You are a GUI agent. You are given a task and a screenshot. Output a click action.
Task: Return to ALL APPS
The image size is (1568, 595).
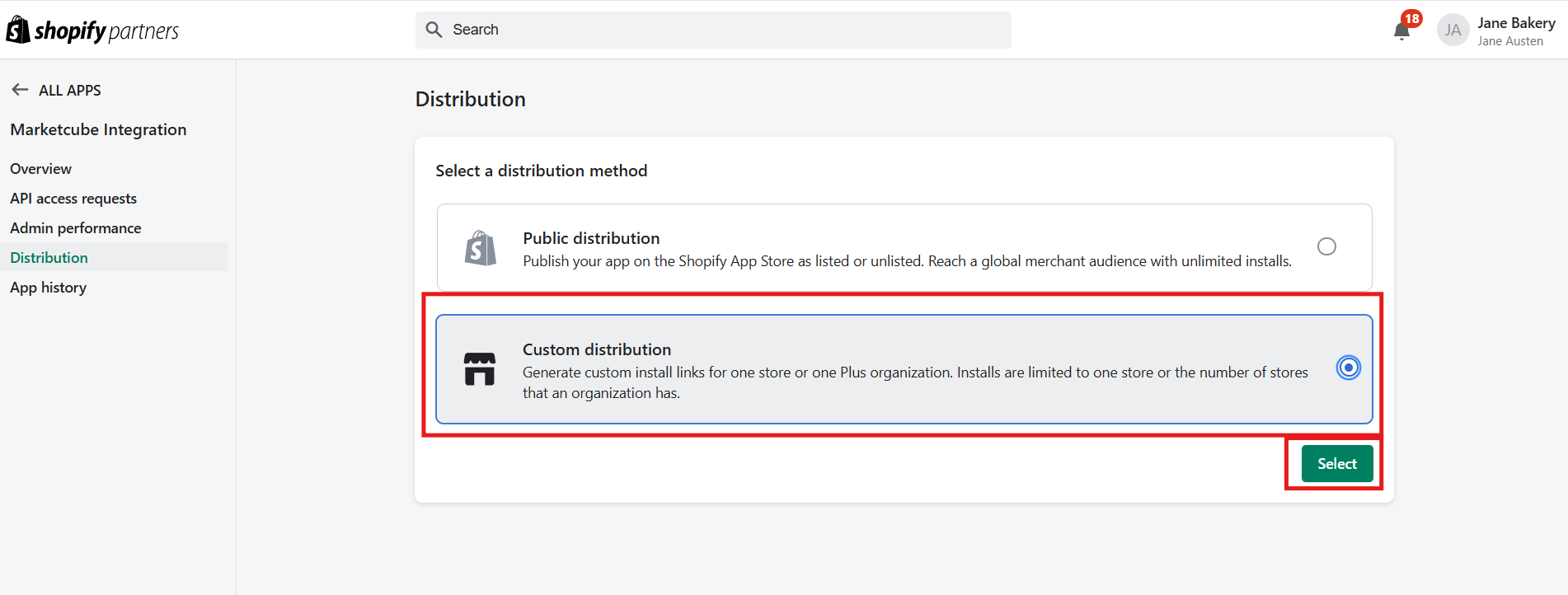click(x=70, y=90)
